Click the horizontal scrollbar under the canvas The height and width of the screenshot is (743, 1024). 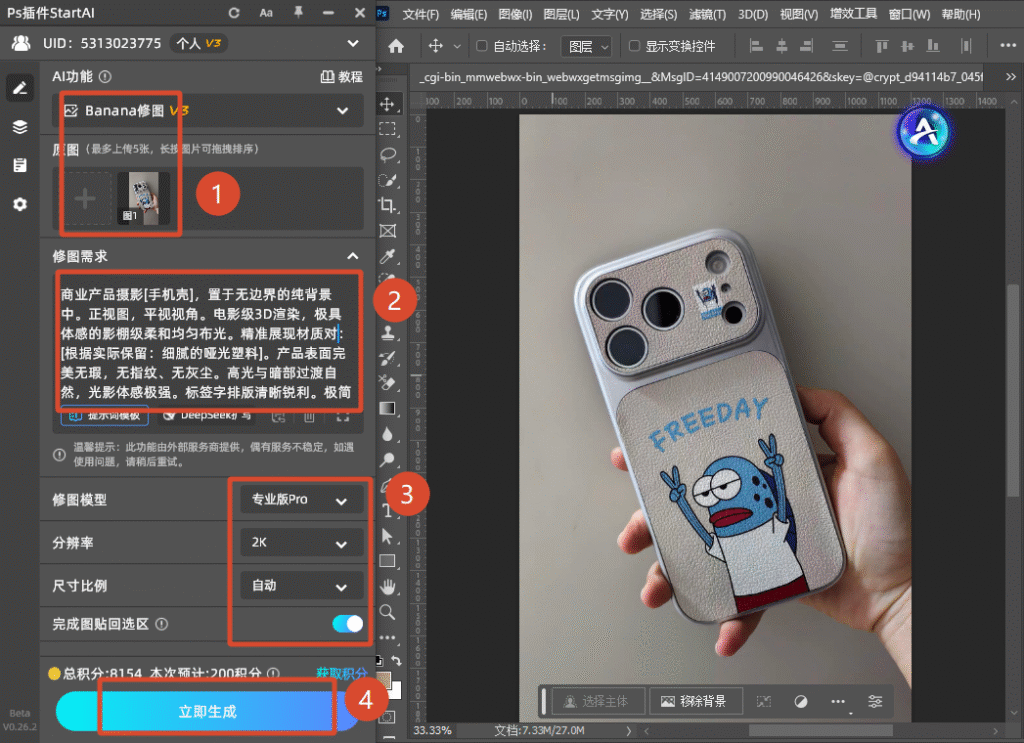pos(820,730)
